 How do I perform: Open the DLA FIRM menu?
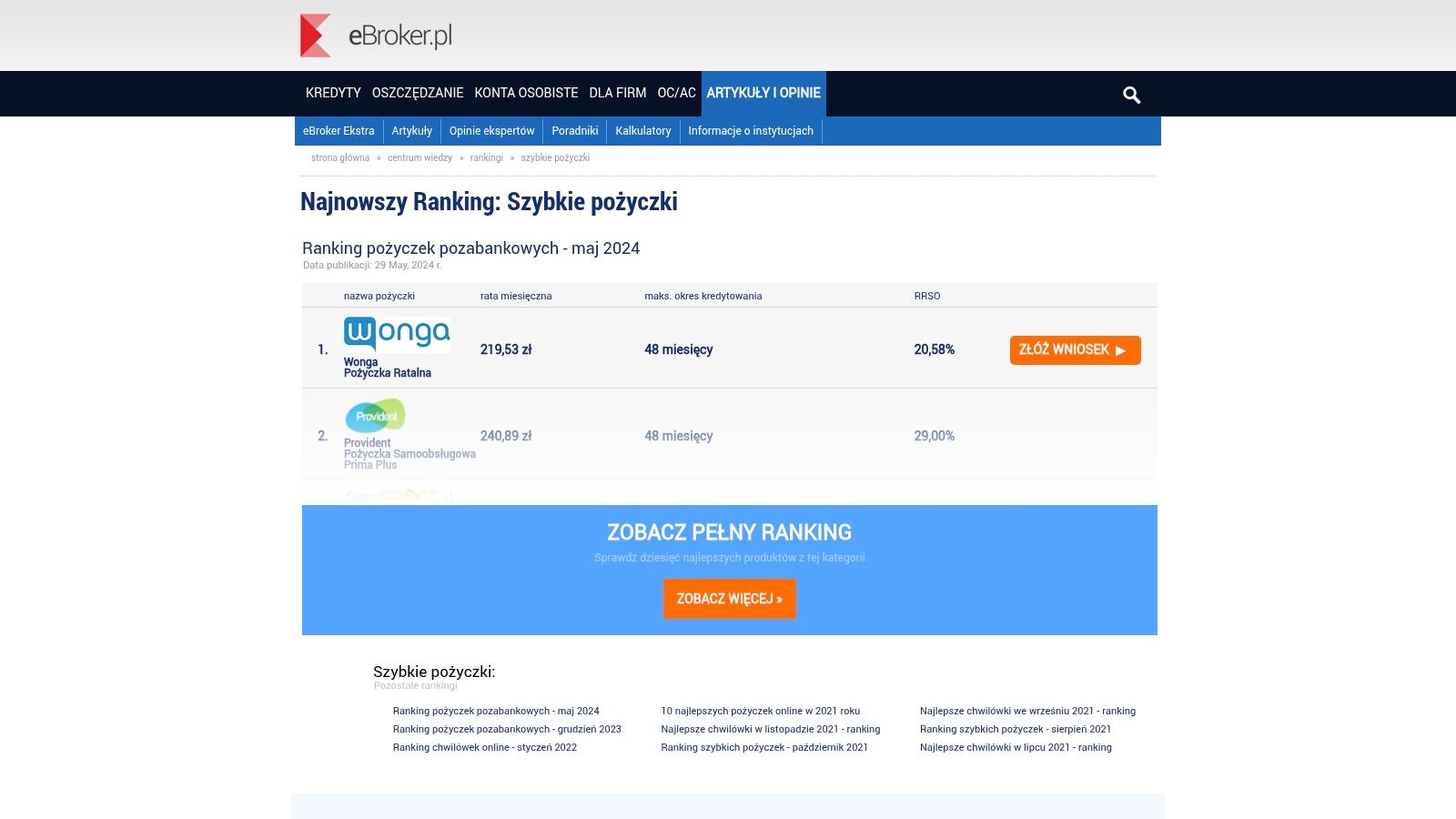[618, 93]
